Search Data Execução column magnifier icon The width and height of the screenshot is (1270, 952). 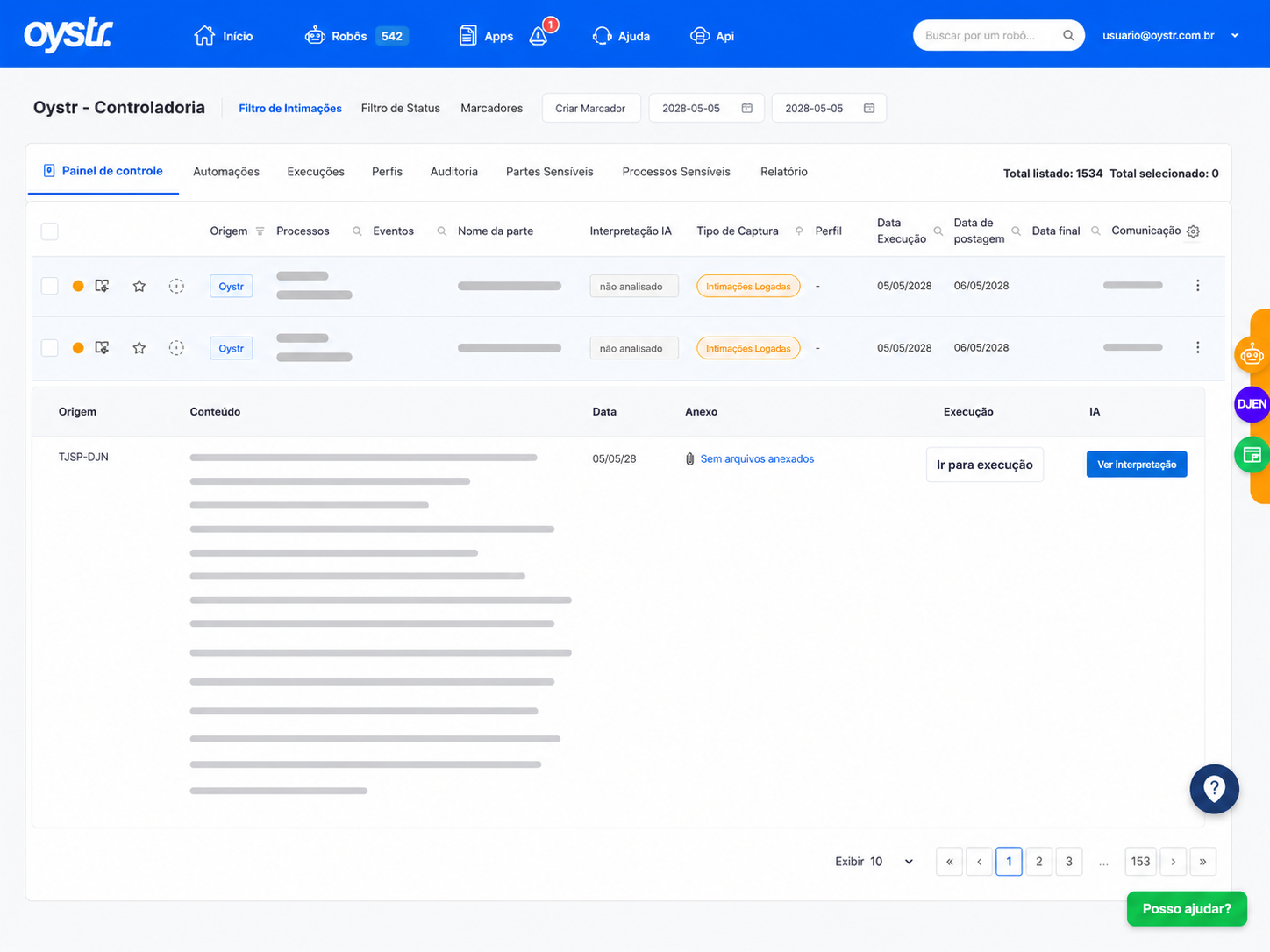(938, 231)
